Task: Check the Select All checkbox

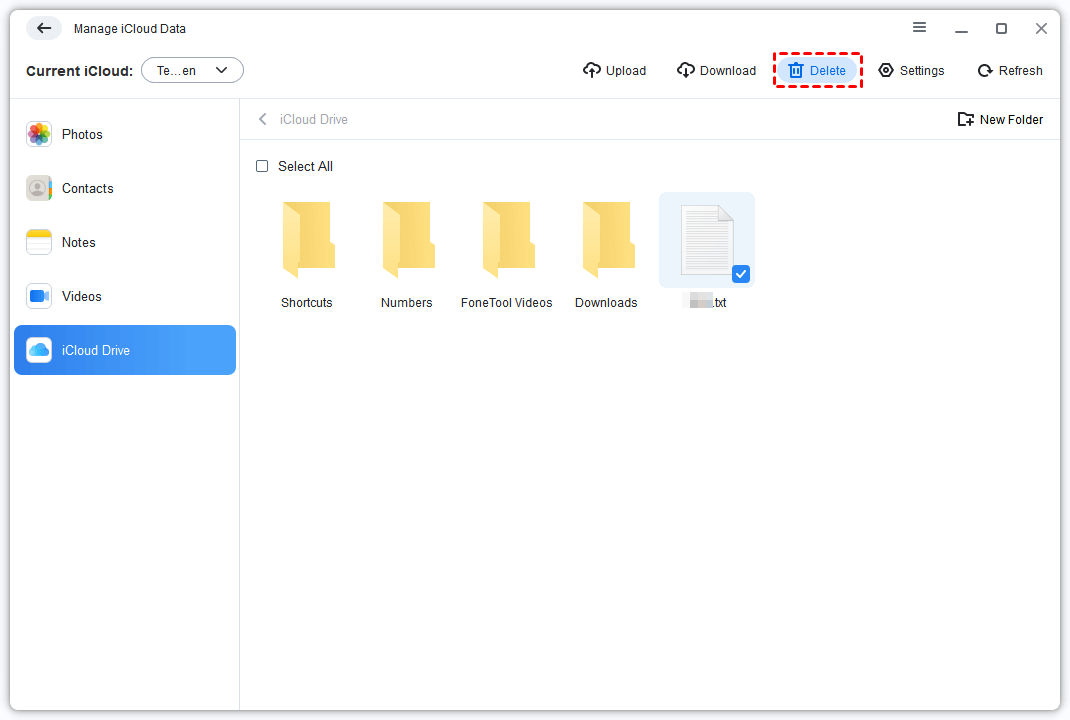Action: (262, 166)
